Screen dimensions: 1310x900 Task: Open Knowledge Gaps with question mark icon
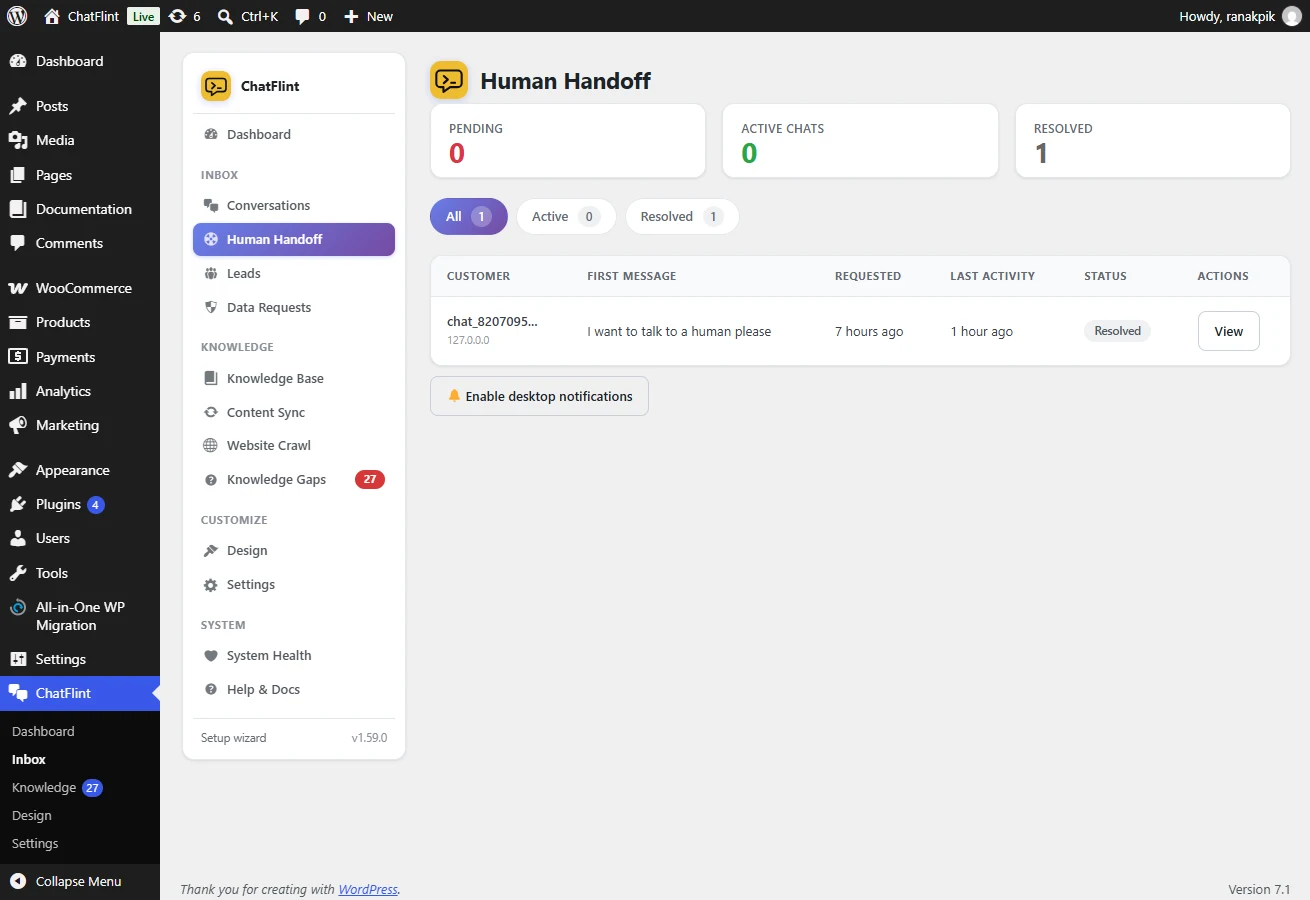coord(294,479)
